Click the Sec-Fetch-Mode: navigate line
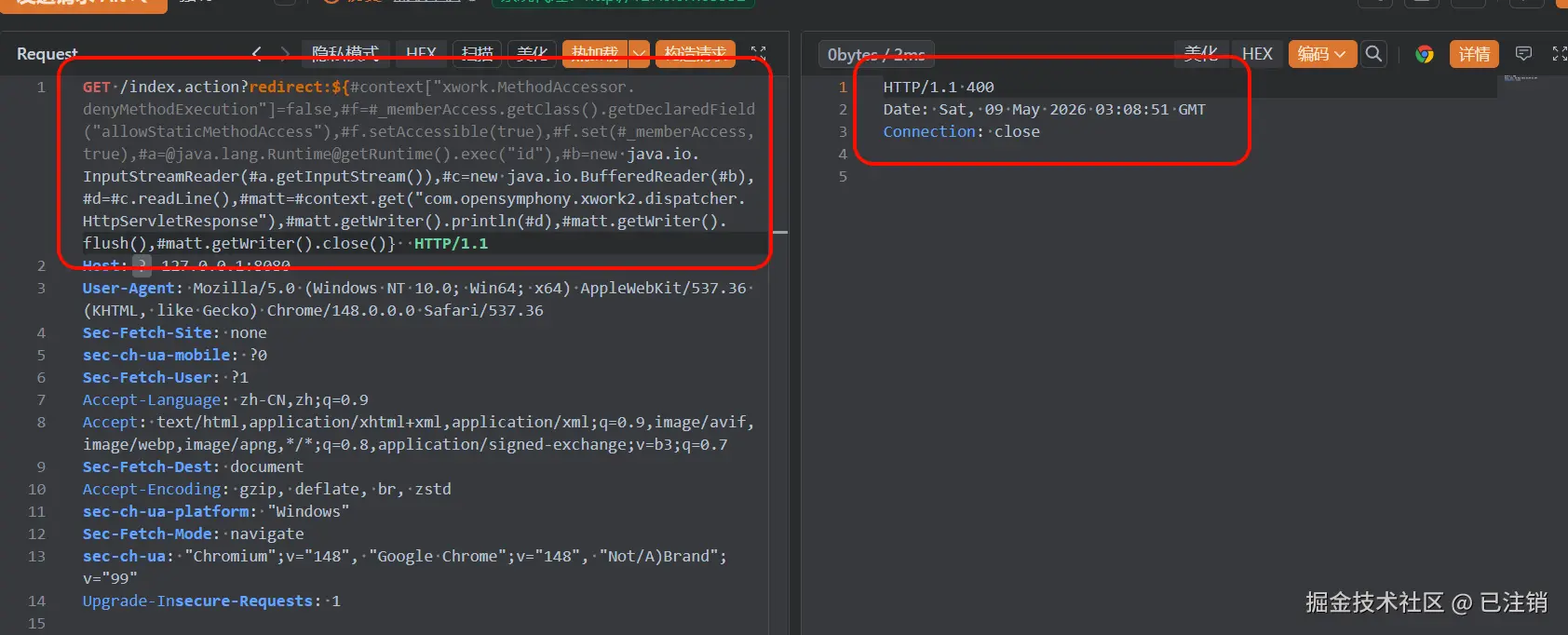 coord(193,534)
